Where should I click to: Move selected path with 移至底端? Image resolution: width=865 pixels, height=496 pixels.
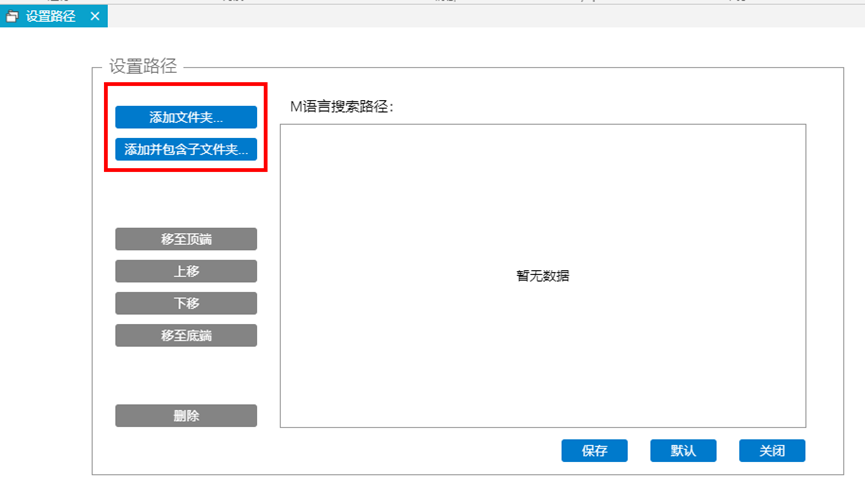coord(186,335)
